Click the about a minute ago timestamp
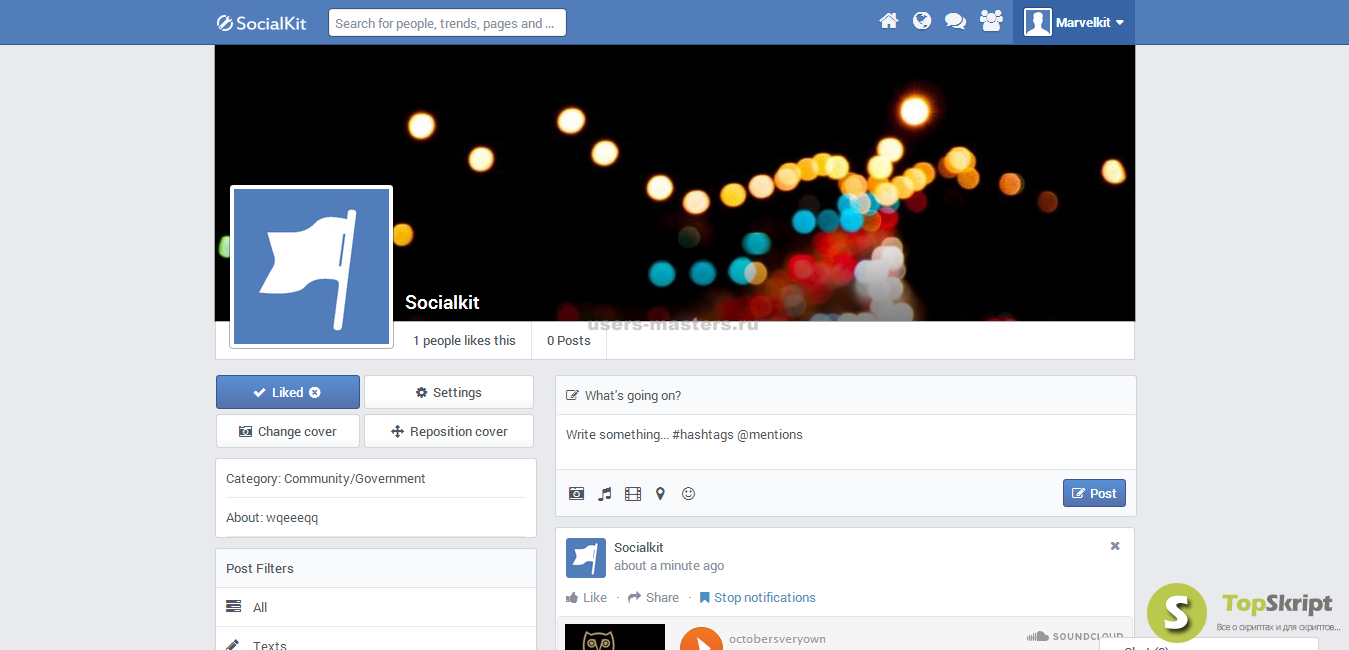Image resolution: width=1349 pixels, height=650 pixels. point(669,566)
